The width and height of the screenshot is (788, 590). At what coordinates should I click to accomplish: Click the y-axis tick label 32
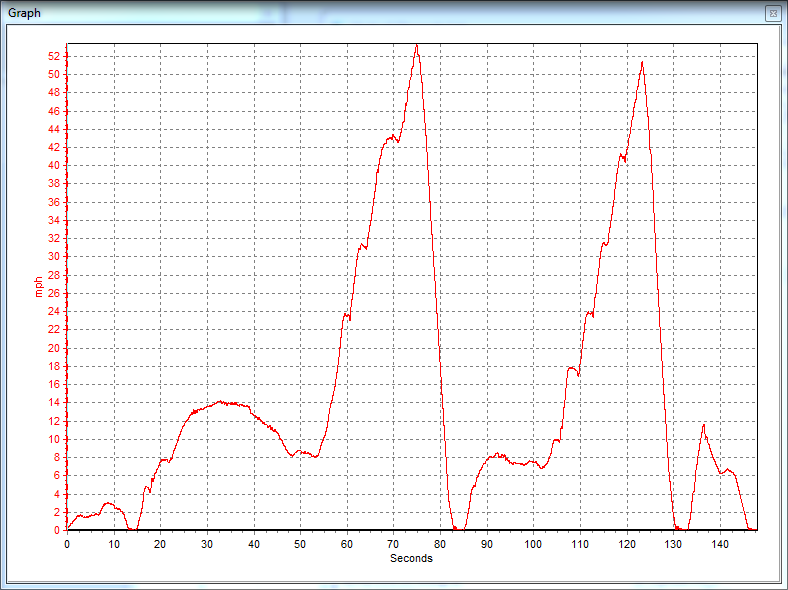[x=55, y=238]
